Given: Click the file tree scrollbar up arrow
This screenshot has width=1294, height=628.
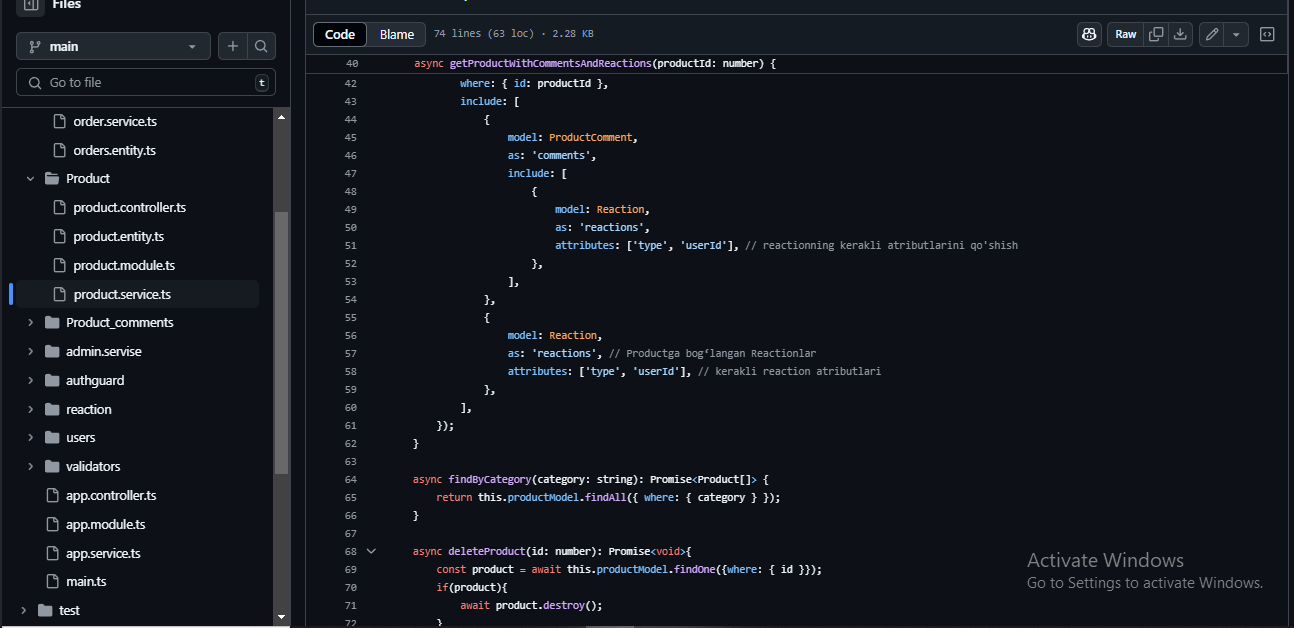Looking at the screenshot, I should click(282, 117).
